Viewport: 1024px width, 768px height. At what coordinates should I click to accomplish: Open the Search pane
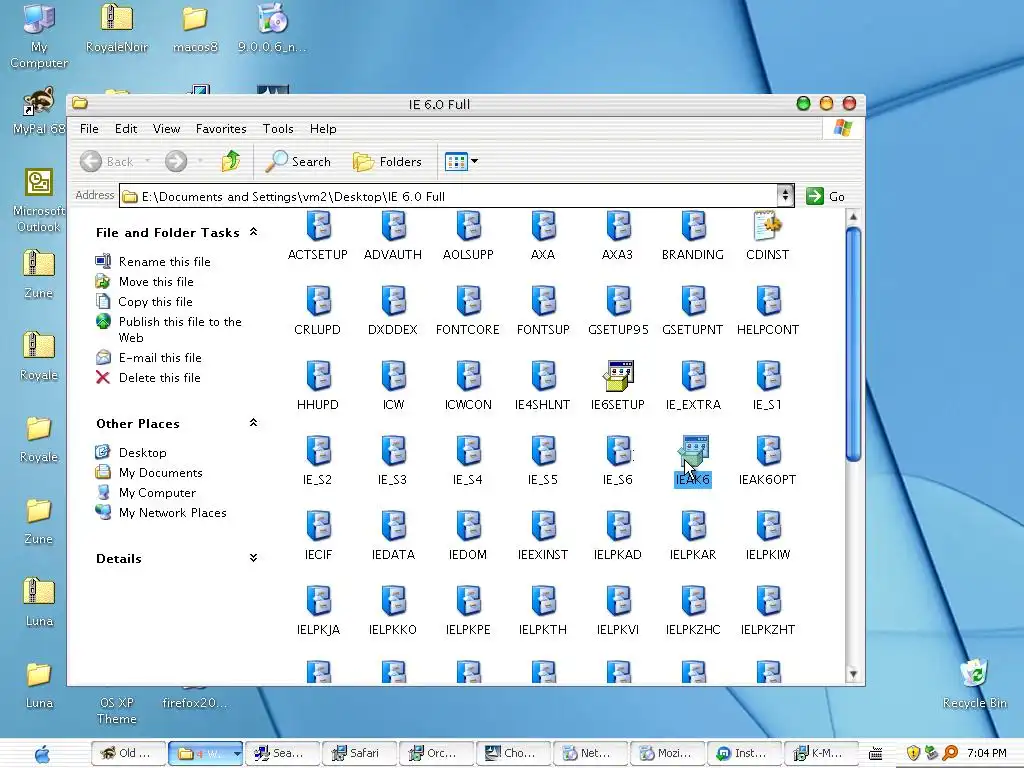[x=298, y=161]
